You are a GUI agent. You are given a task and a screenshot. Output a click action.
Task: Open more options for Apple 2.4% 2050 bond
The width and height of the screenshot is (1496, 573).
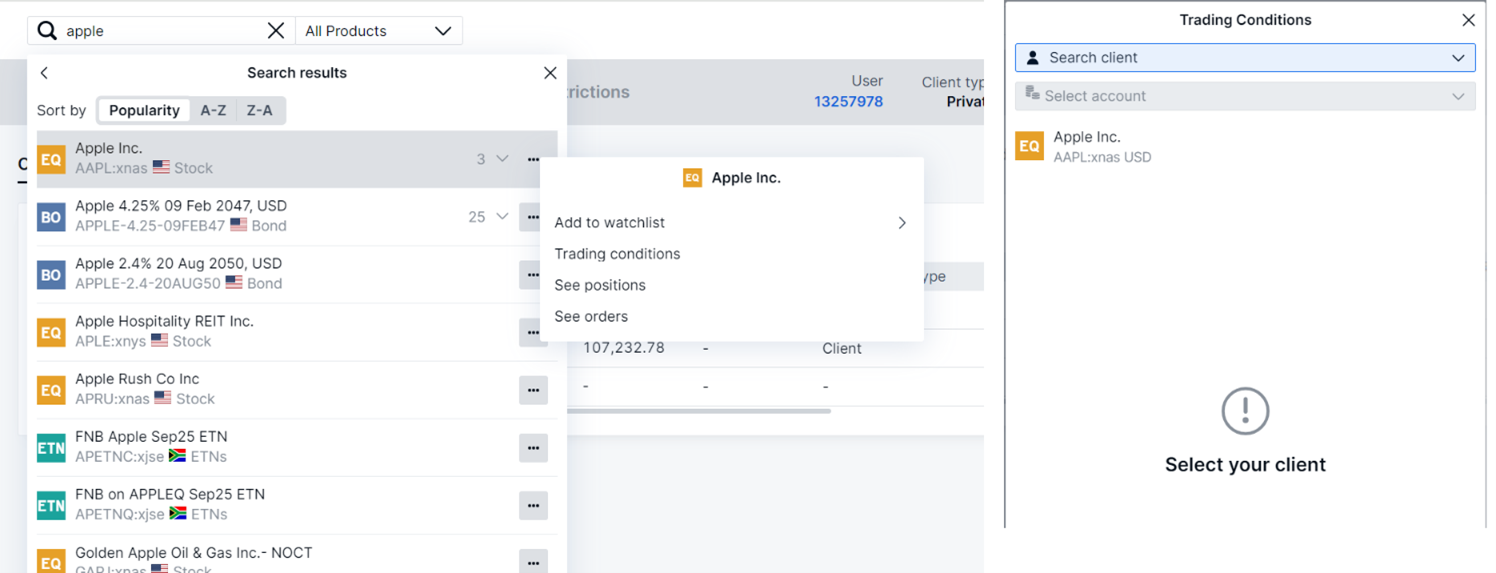533,275
